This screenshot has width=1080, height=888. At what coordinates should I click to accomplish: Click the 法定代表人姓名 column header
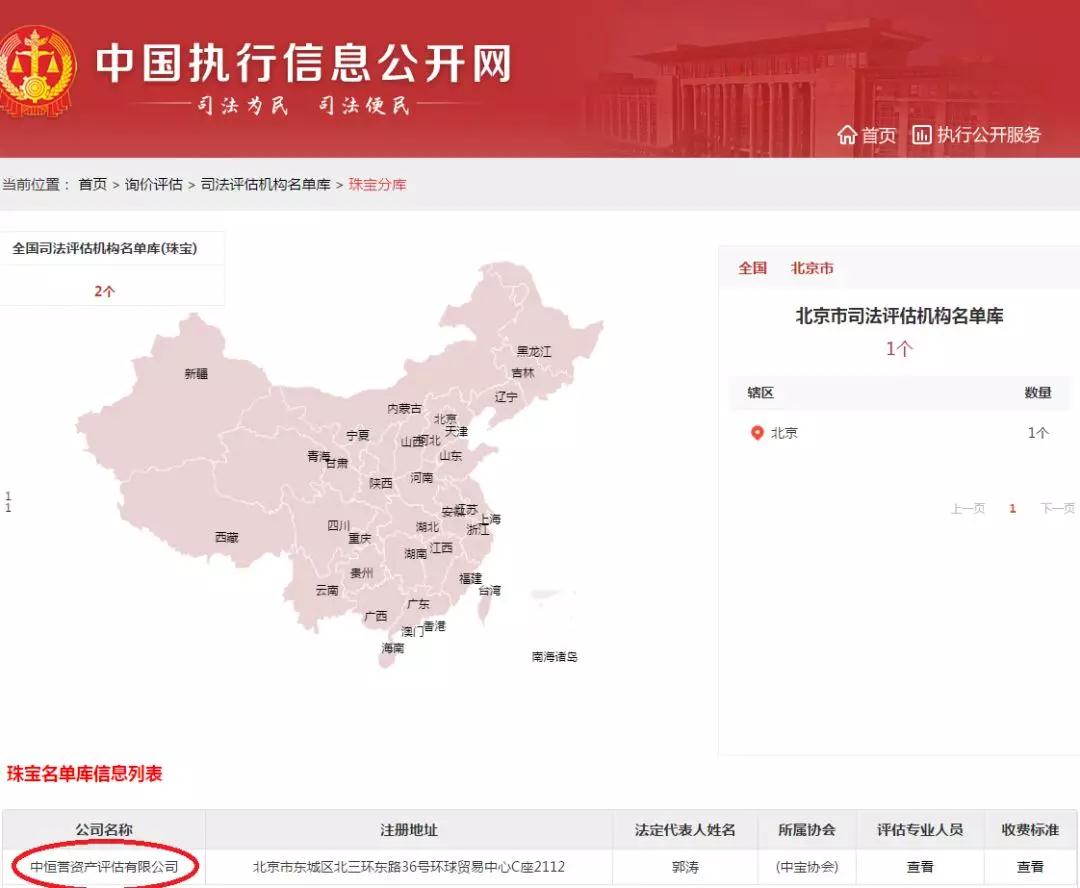tap(685, 829)
